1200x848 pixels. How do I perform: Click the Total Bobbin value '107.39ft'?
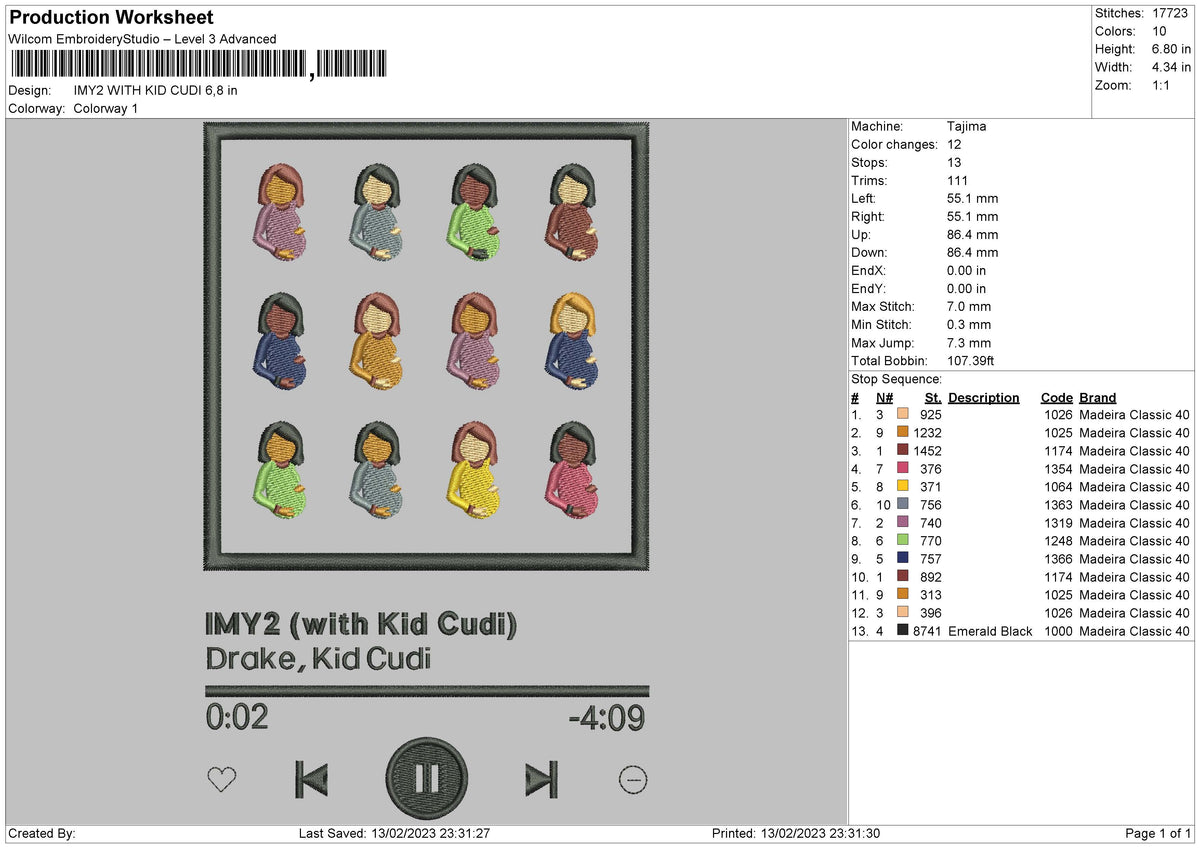(971, 360)
